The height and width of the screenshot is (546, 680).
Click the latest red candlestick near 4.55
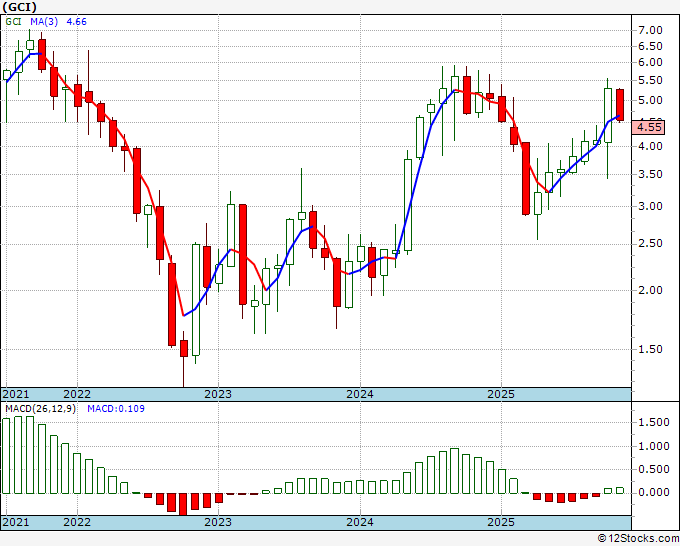(x=620, y=105)
